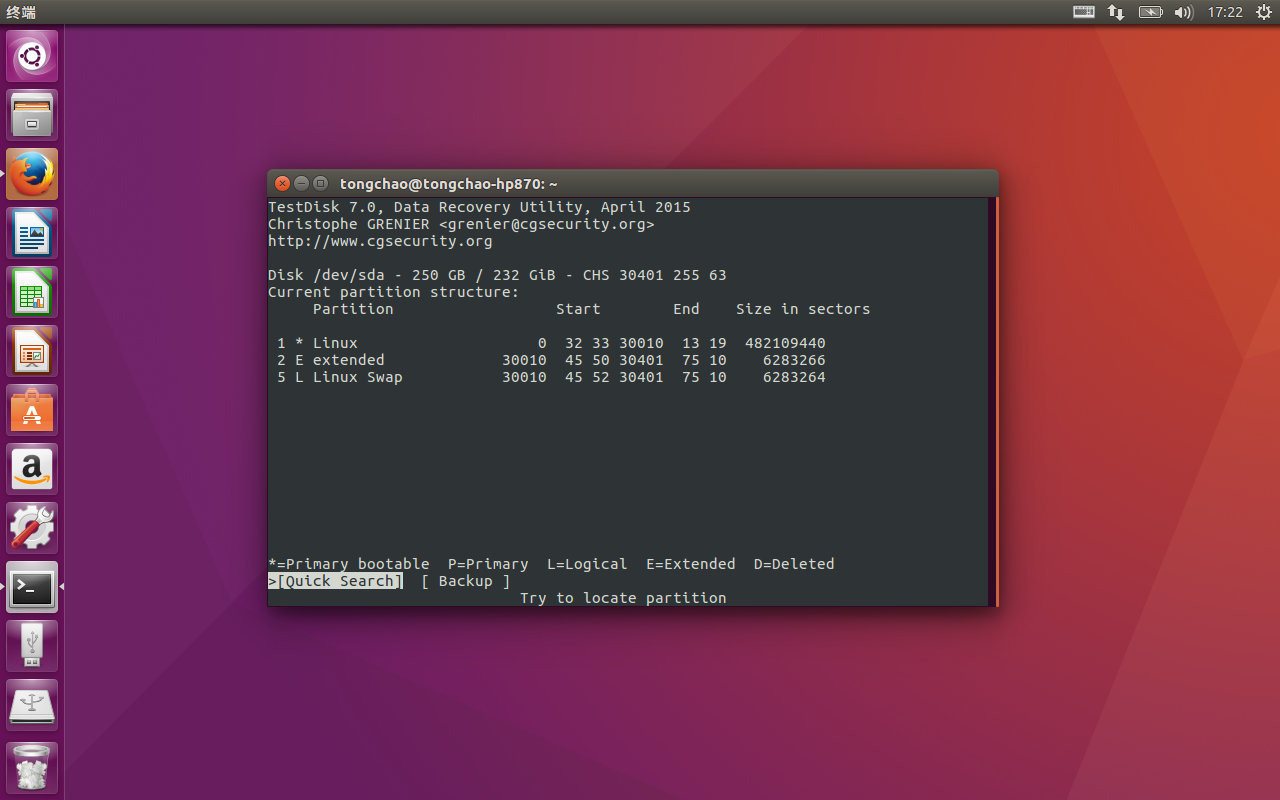This screenshot has height=800, width=1280.
Task: Open the sound volume indicator
Action: (x=1183, y=12)
